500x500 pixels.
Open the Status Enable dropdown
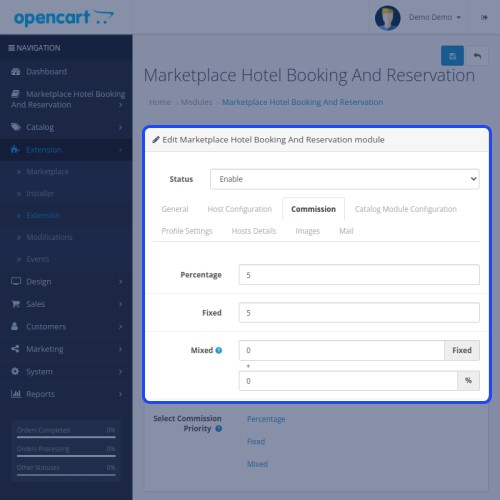pos(345,179)
